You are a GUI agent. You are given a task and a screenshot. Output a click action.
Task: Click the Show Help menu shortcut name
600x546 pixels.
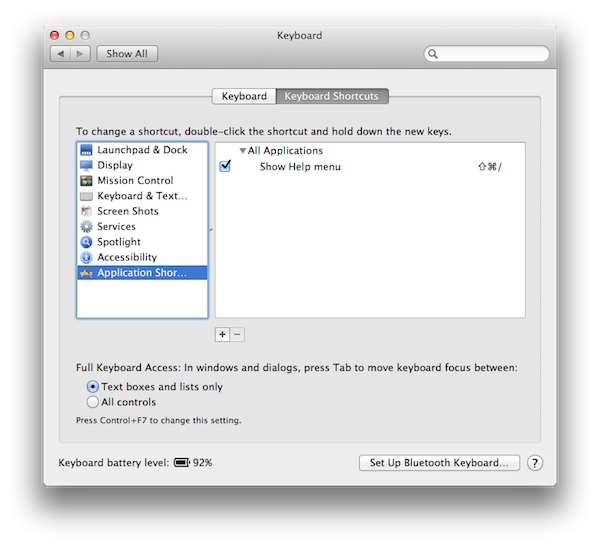[300, 167]
